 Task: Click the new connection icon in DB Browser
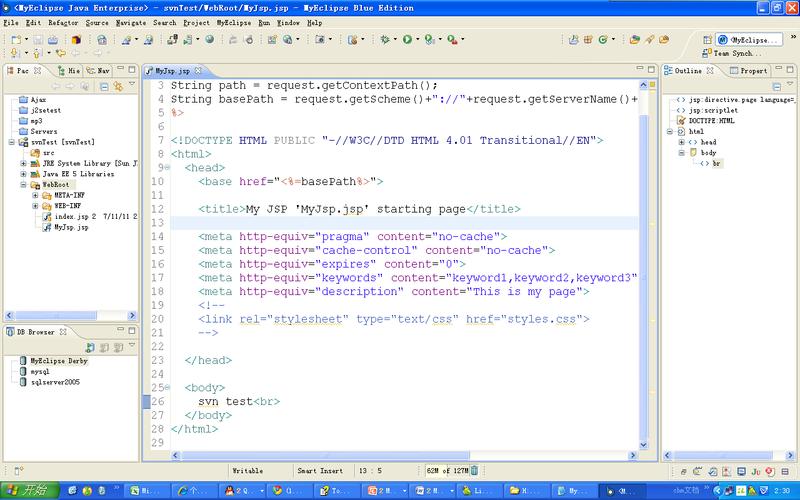(90, 346)
